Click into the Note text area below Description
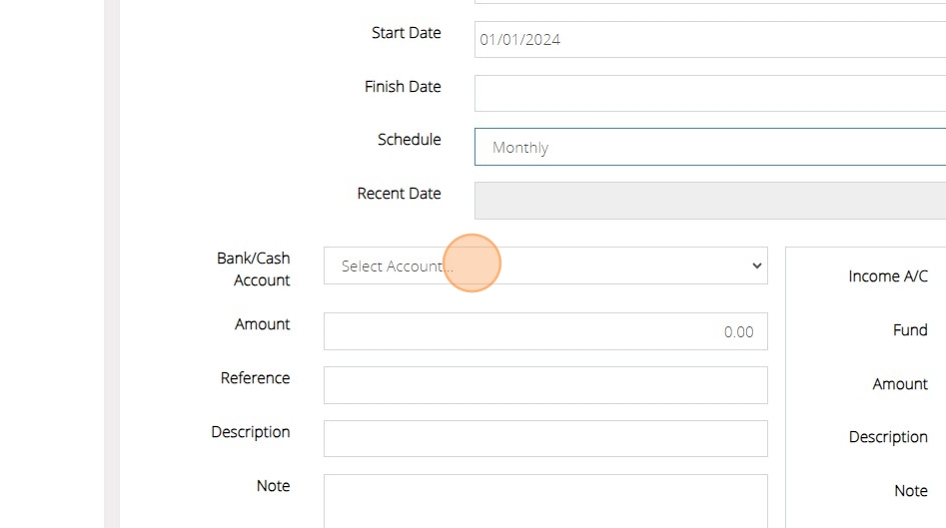The height and width of the screenshot is (528, 946). [x=545, y=500]
